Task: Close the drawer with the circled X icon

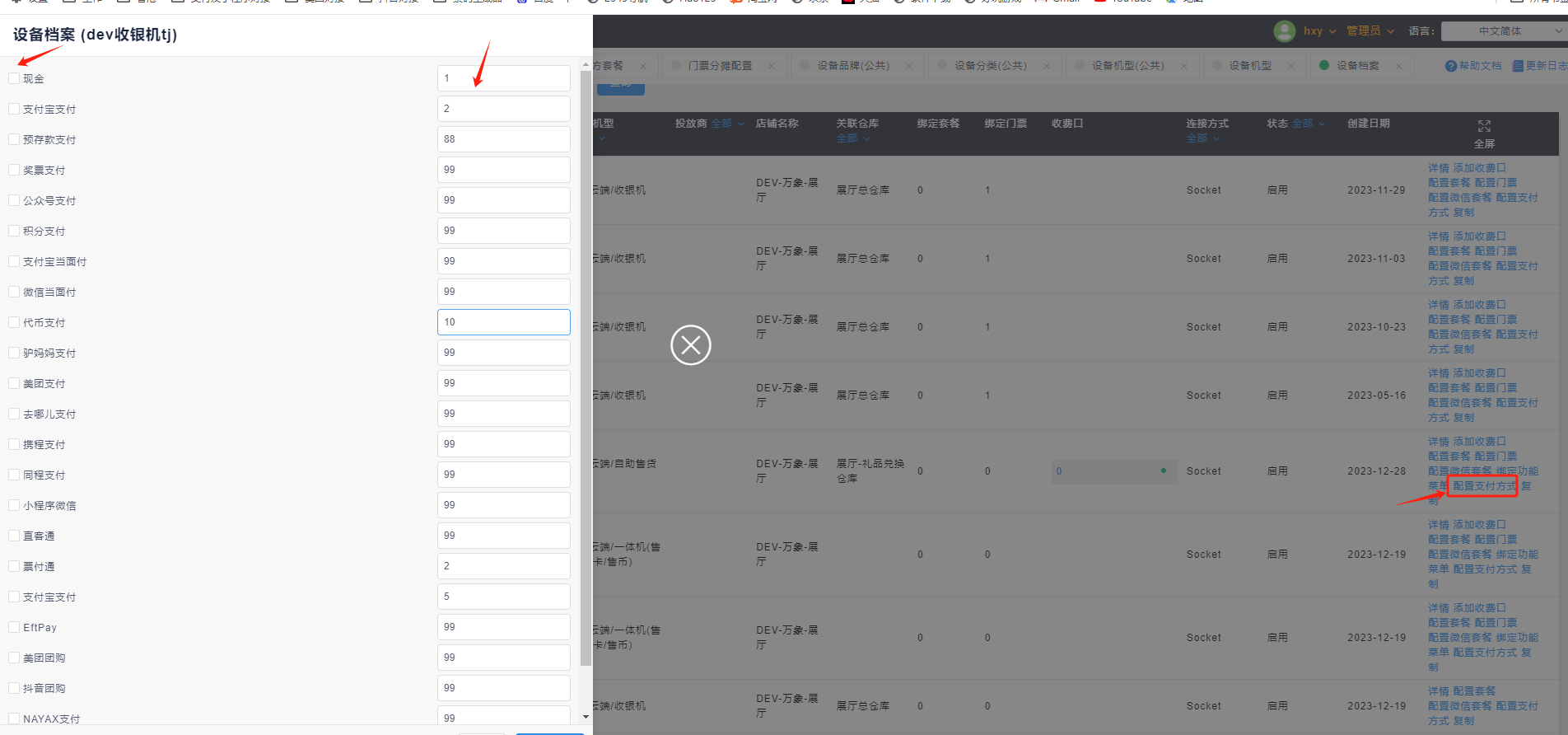Action: point(691,345)
